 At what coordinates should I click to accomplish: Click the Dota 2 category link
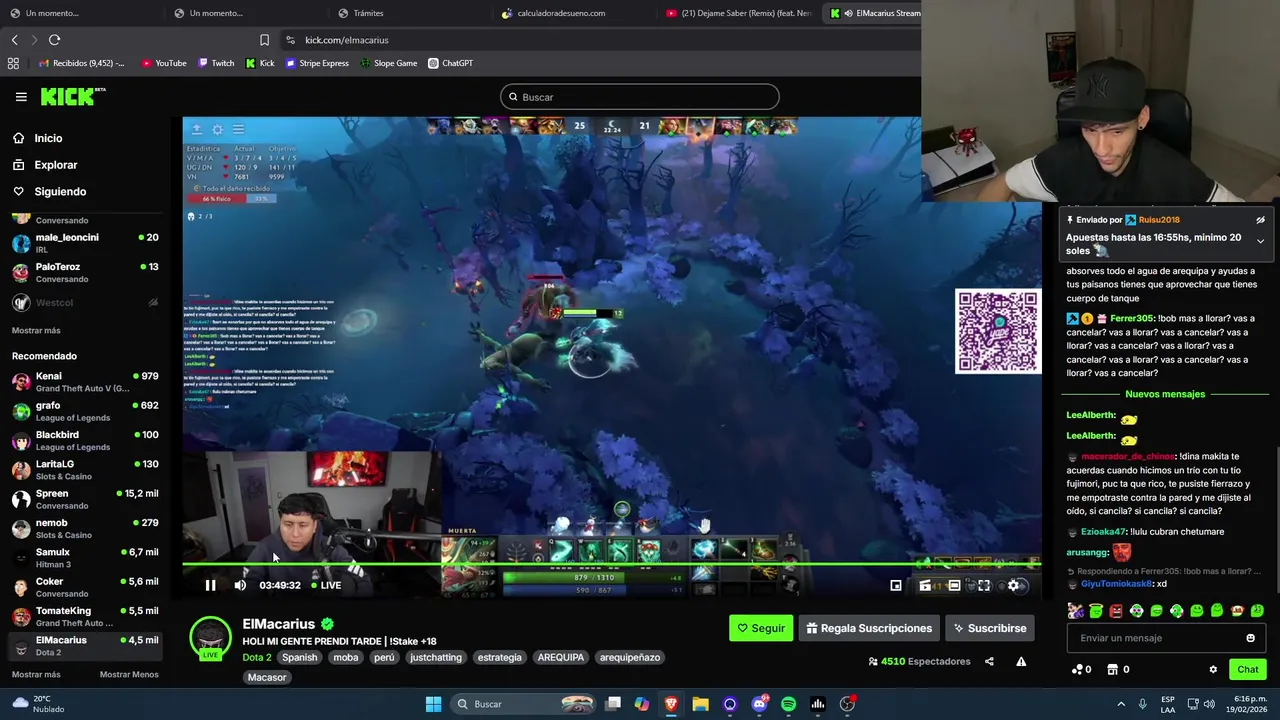coord(256,657)
